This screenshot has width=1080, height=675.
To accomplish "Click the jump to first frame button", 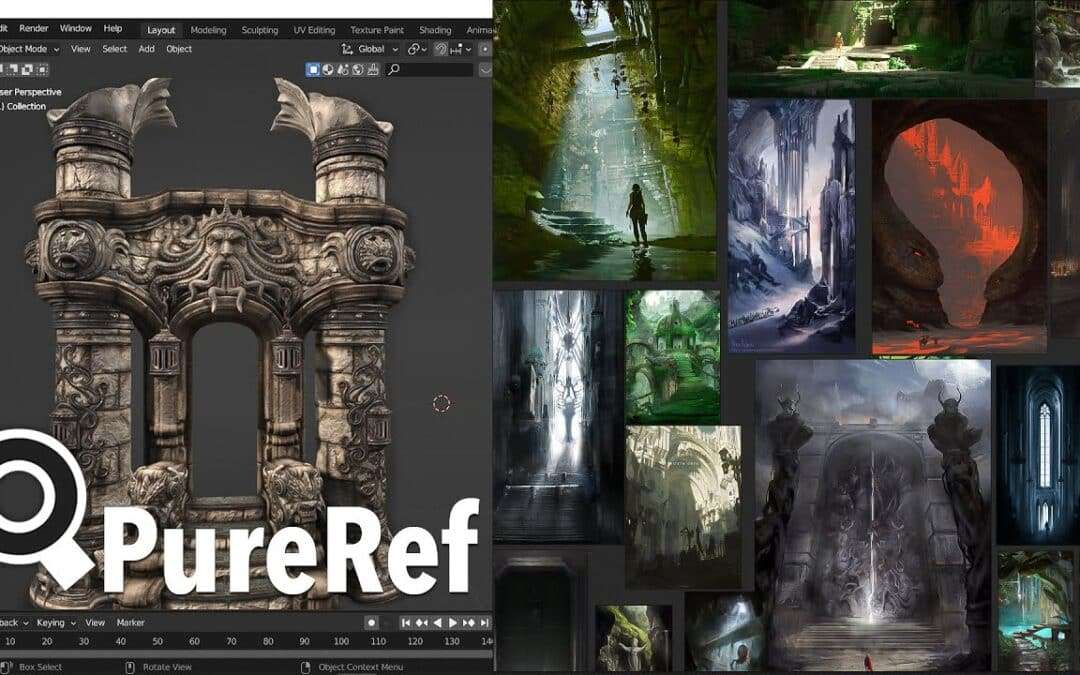I will point(406,623).
